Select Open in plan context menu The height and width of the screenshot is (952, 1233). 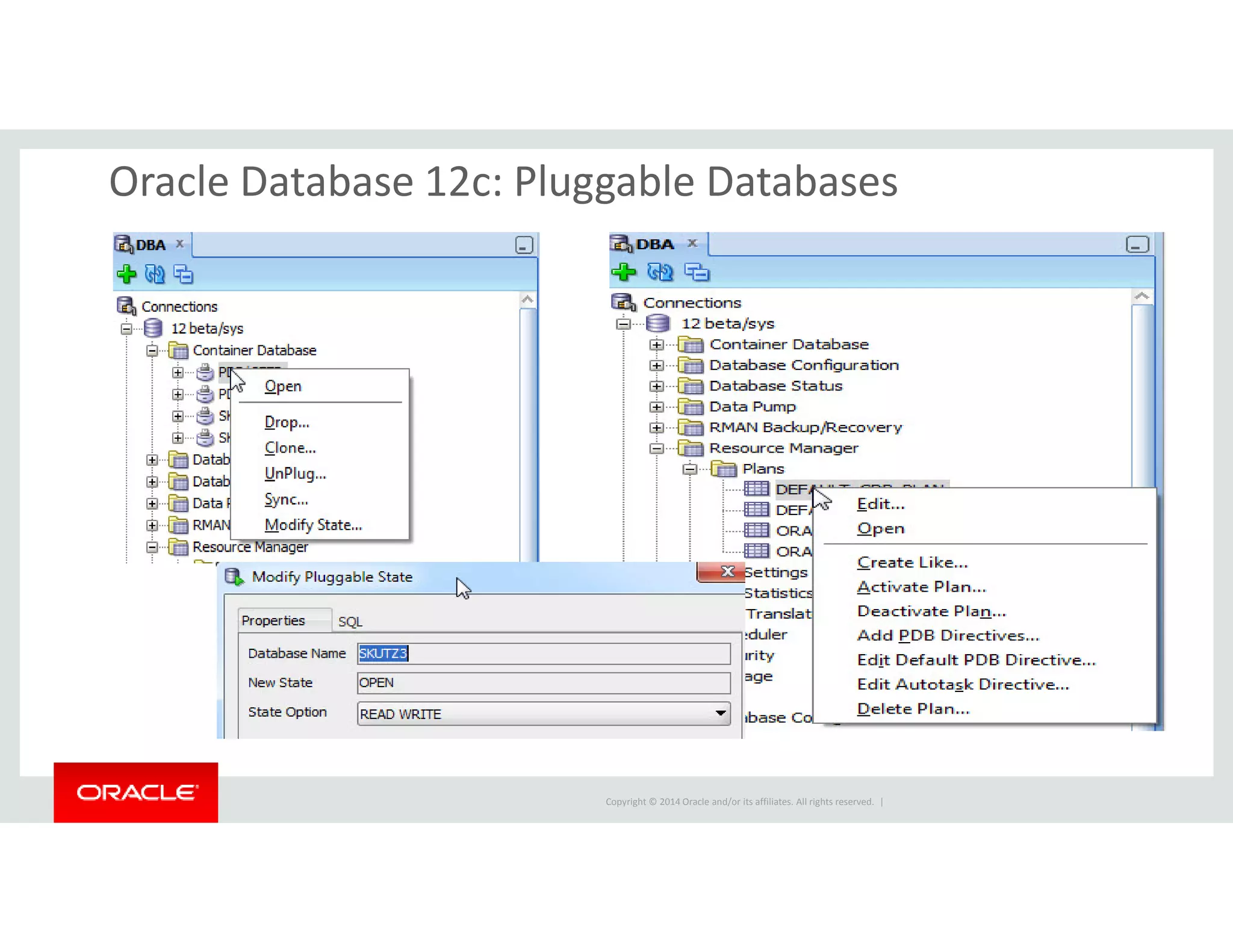(881, 528)
